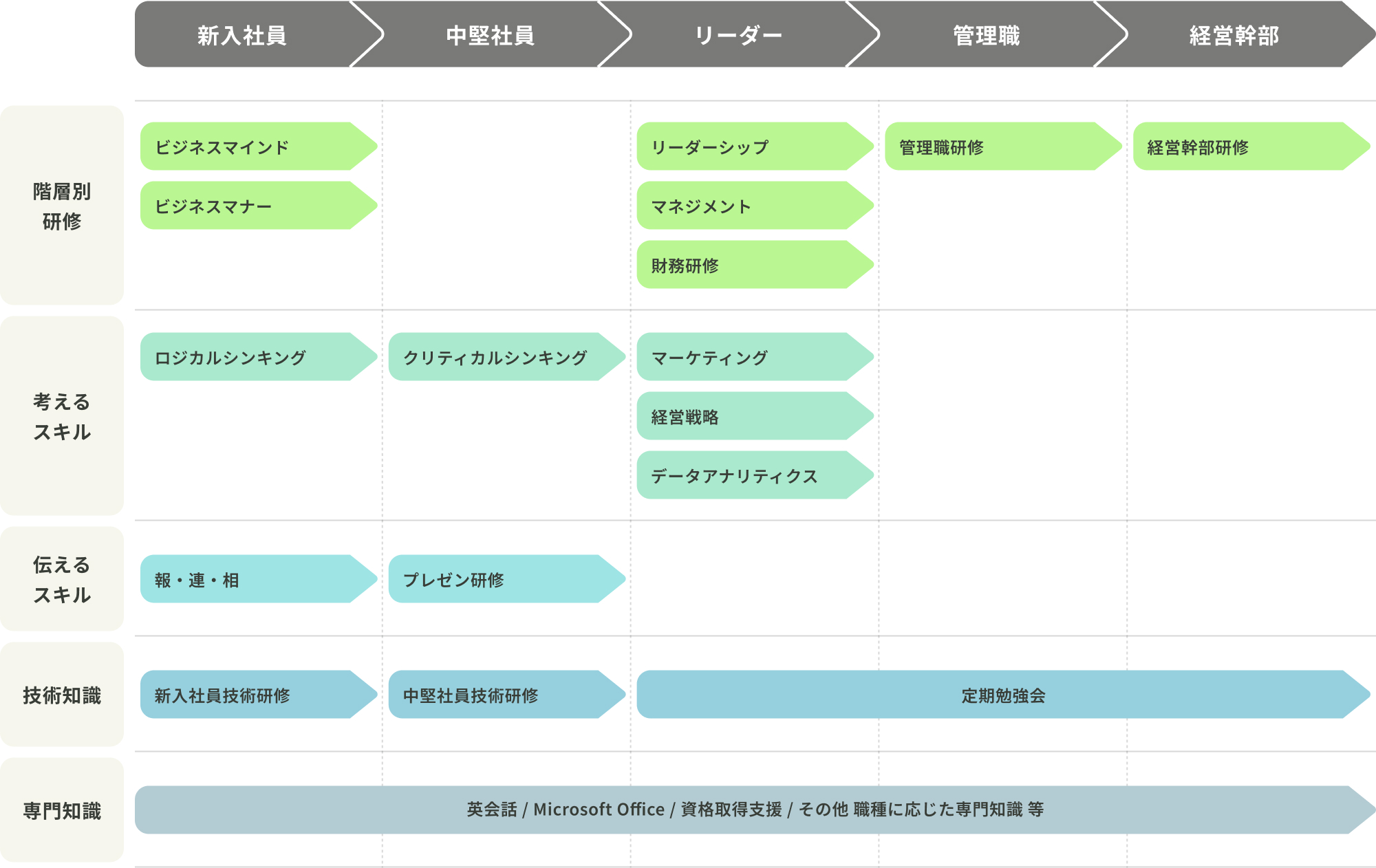
Task: Click the リーダー stage header
Action: [738, 34]
